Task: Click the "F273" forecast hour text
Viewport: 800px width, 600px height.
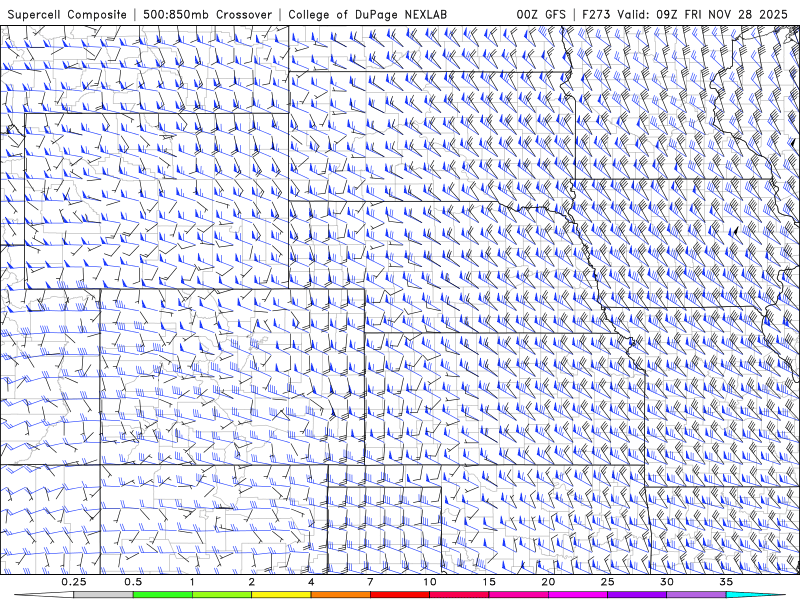Action: [597, 14]
